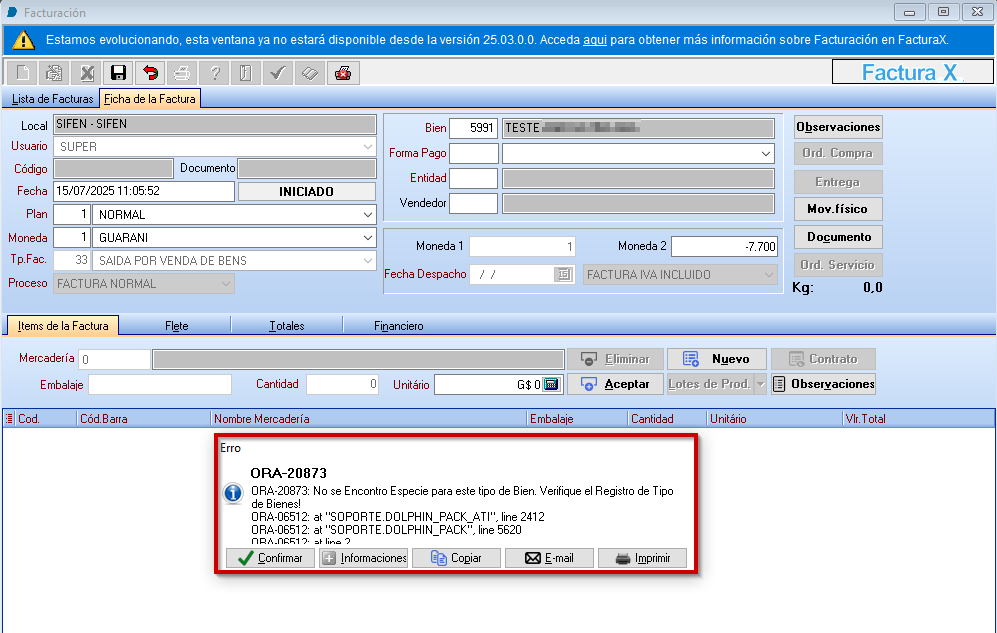Click the grid column selector icon before Cod.
This screenshot has width=997, height=633.
[9, 418]
